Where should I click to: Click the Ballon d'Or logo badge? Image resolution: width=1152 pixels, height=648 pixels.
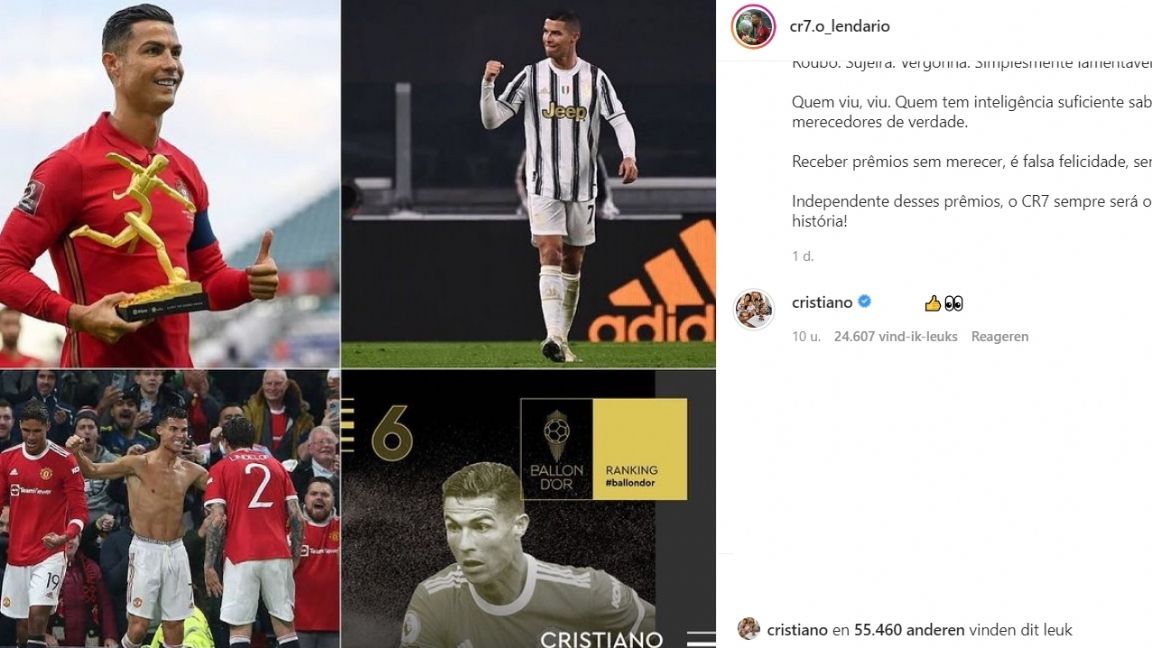pyautogui.click(x=556, y=449)
